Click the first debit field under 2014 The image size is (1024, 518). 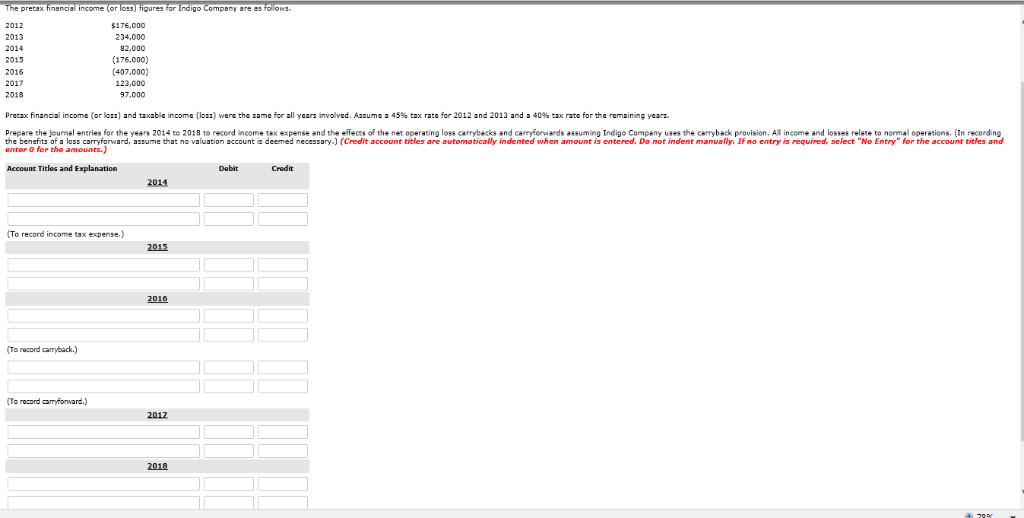[x=229, y=200]
